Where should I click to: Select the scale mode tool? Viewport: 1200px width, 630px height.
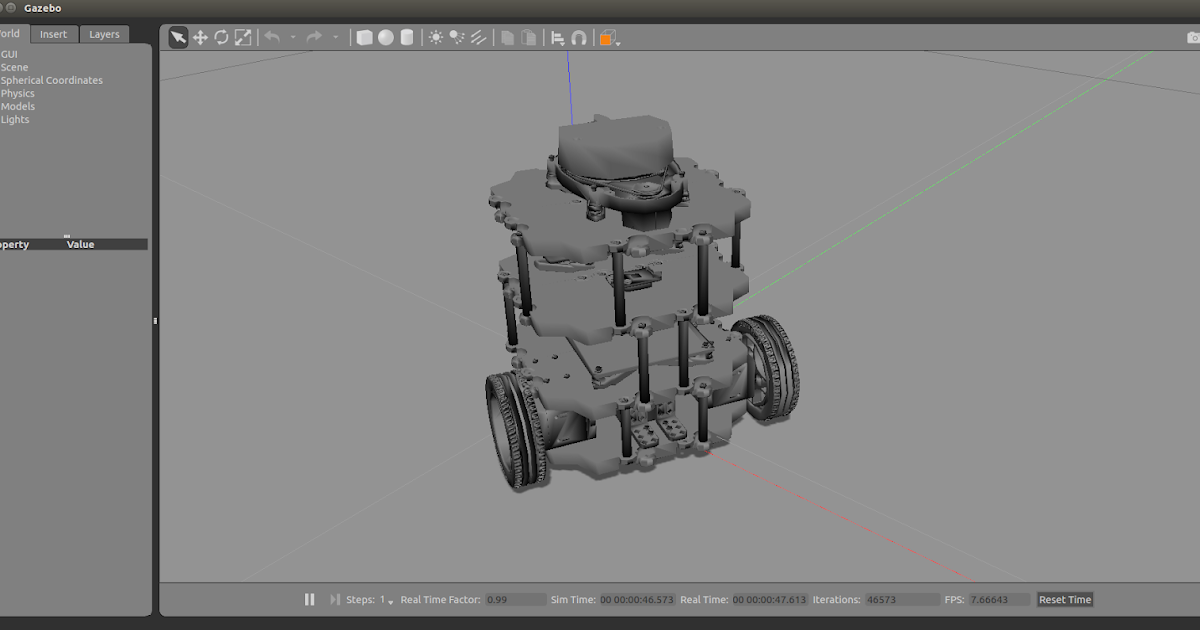243,37
